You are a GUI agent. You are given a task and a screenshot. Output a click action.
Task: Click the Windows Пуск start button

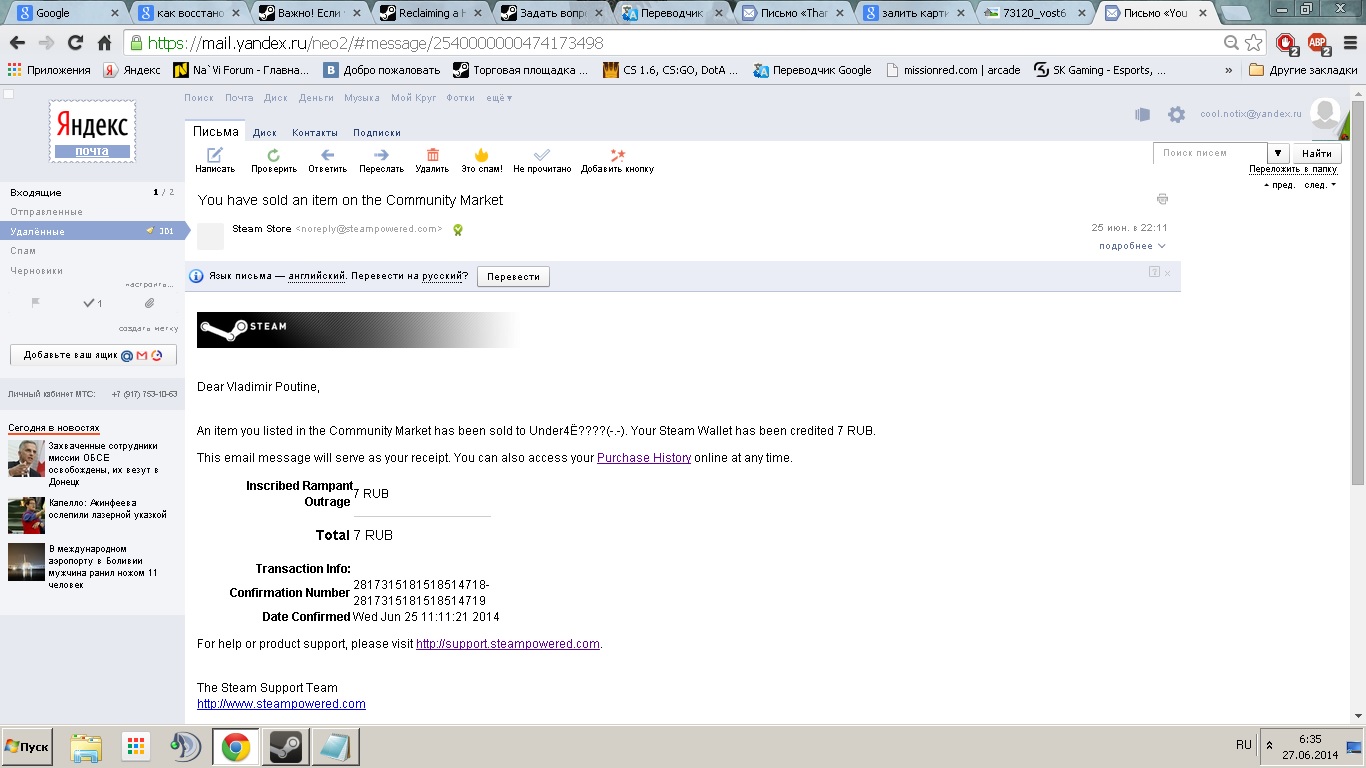click(27, 747)
